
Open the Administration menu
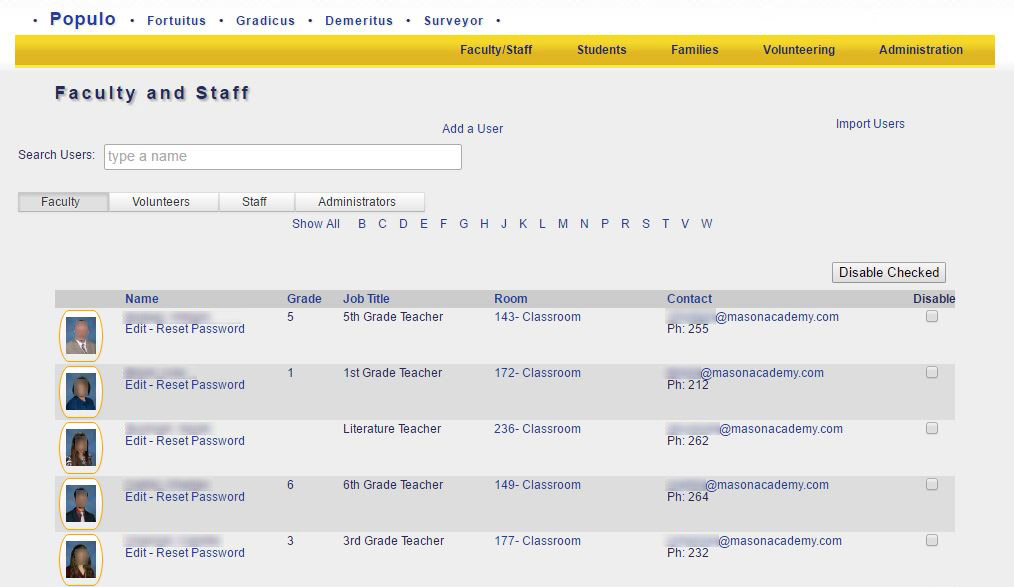pos(920,50)
